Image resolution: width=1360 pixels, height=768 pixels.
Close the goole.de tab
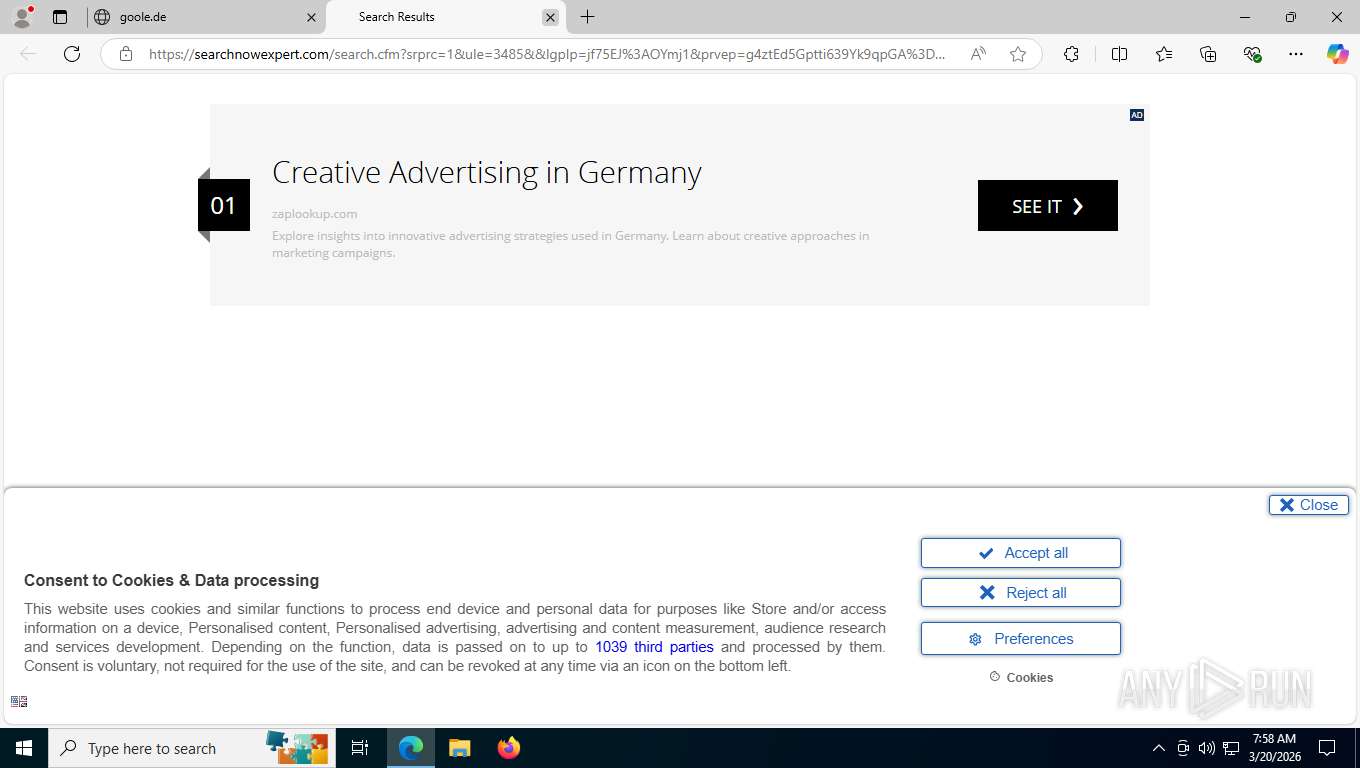311,17
